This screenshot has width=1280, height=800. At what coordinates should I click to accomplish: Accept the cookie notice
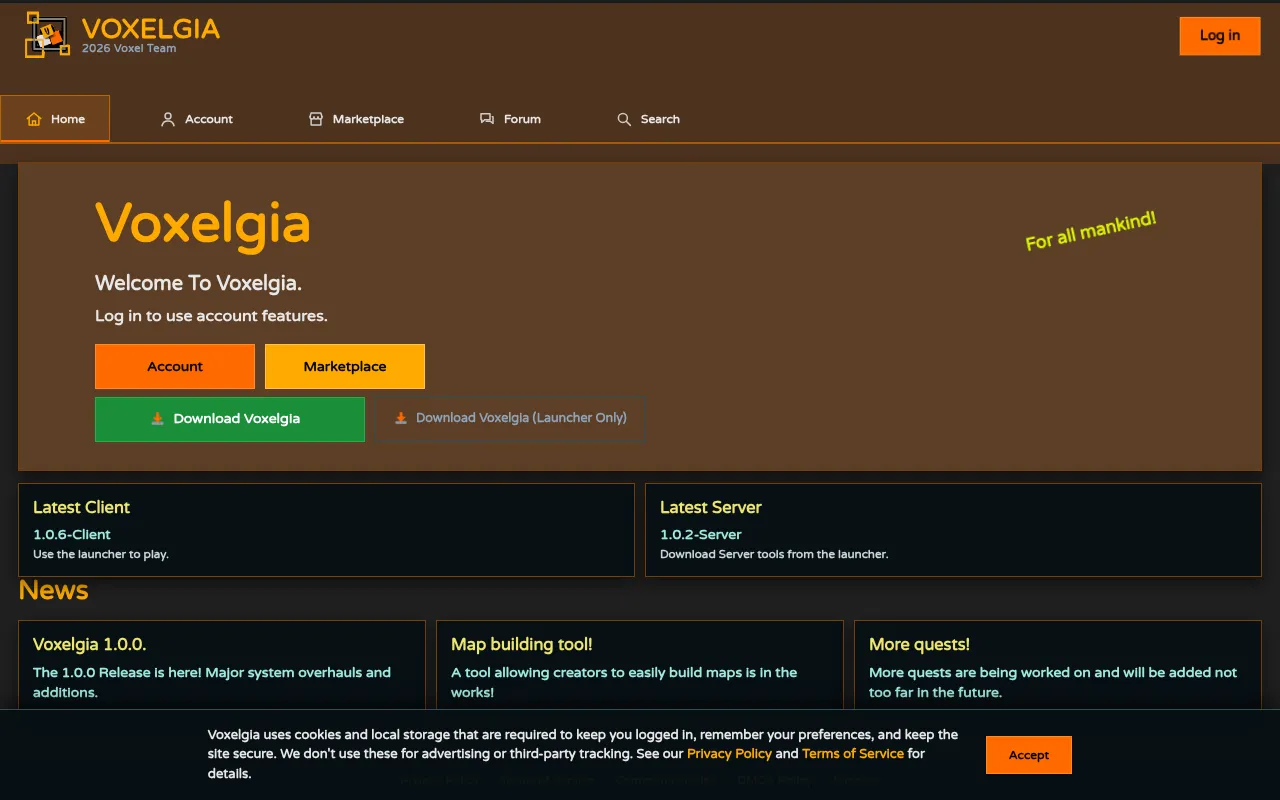(x=1029, y=755)
